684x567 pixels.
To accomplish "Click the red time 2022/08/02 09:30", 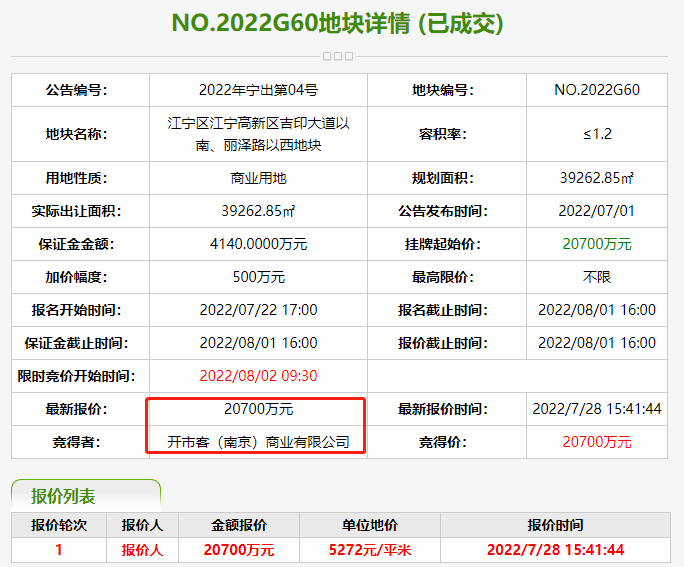I will [x=258, y=376].
